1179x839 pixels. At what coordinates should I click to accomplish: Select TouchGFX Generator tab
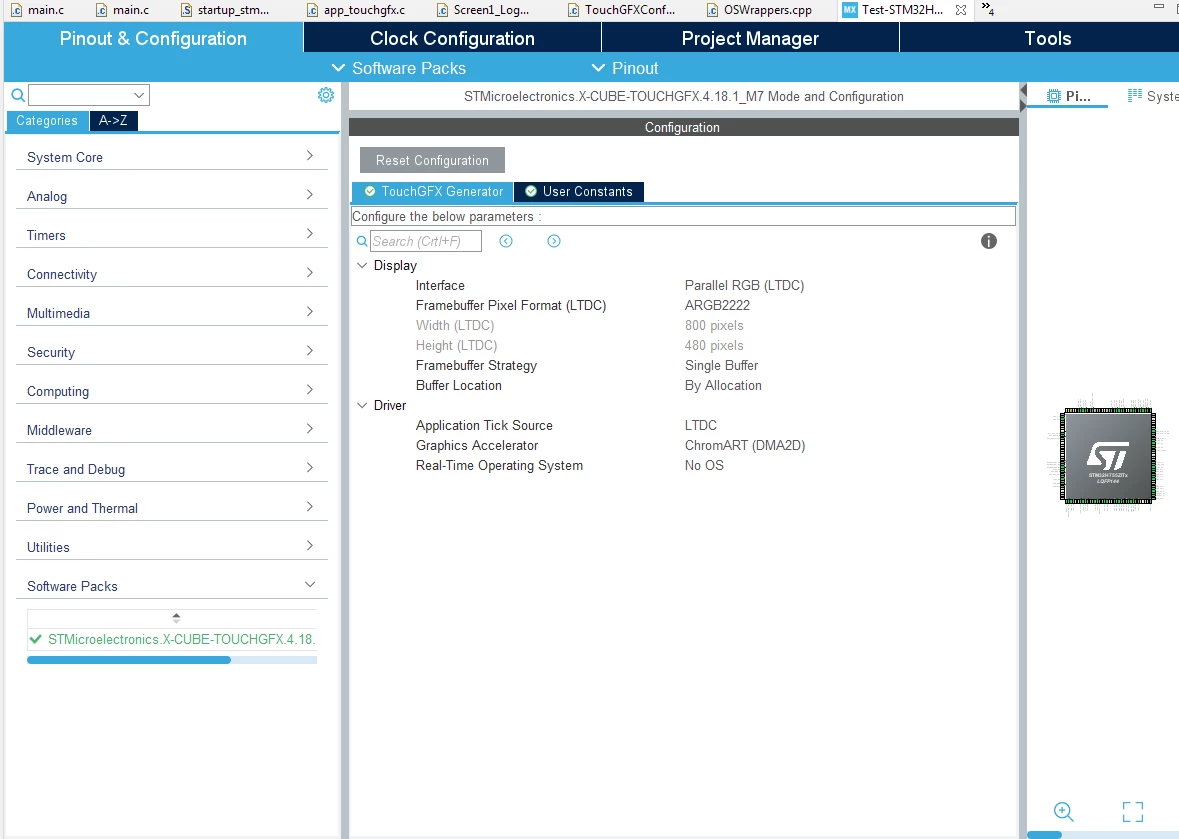click(432, 191)
